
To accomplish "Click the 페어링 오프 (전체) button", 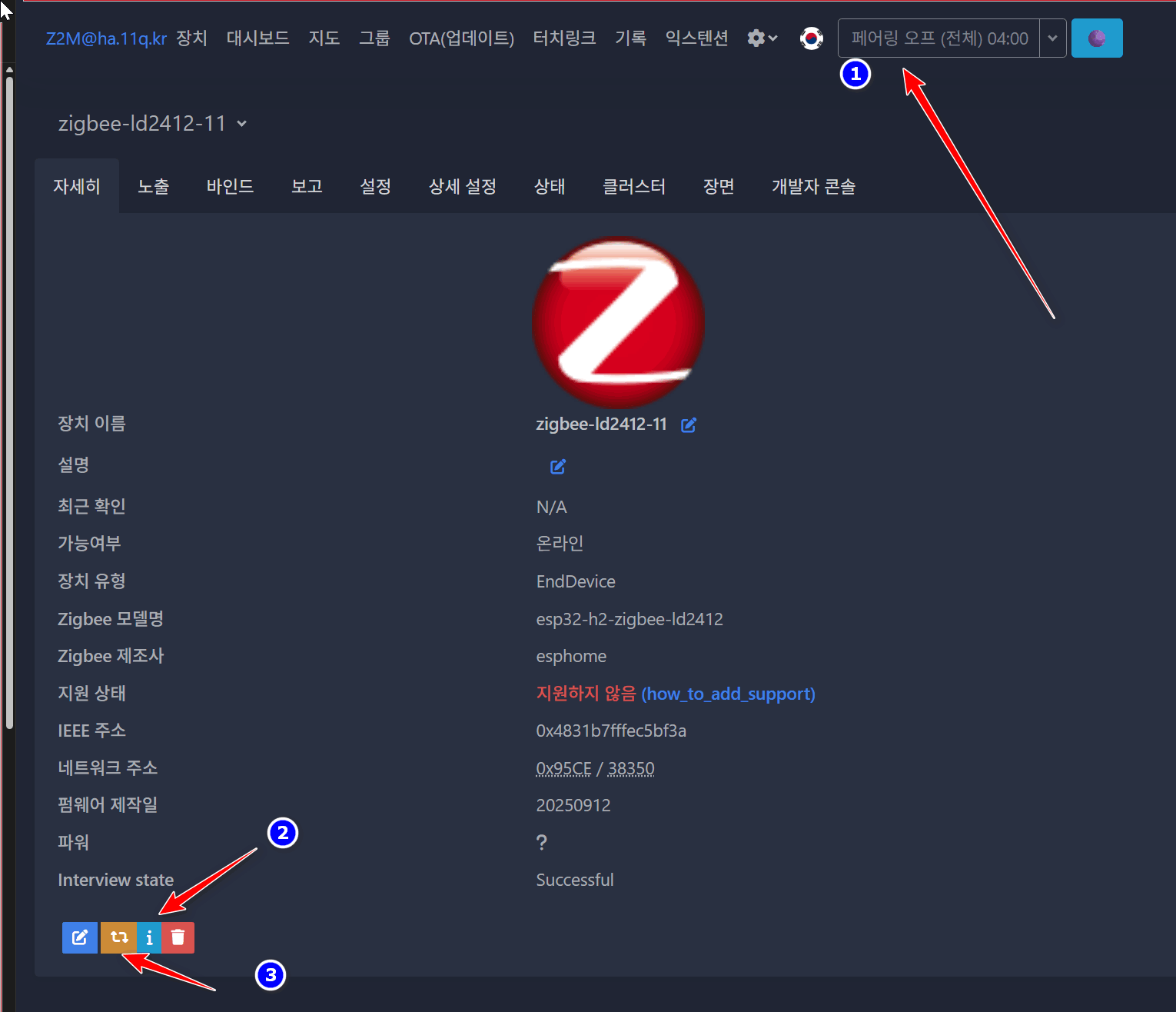I will coord(938,38).
